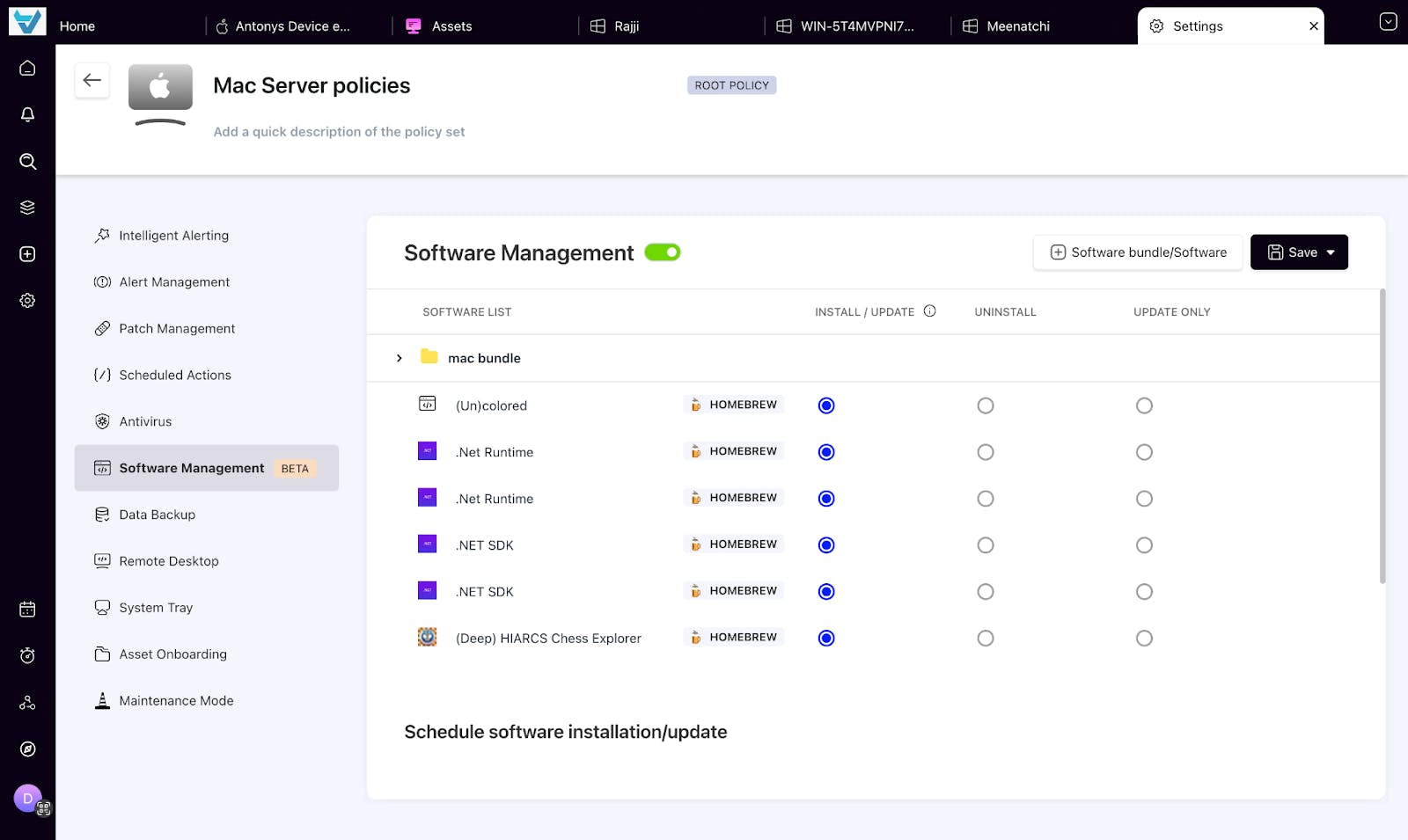The width and height of the screenshot is (1408, 840).
Task: Switch to the Rajji tab
Action: coord(614,26)
